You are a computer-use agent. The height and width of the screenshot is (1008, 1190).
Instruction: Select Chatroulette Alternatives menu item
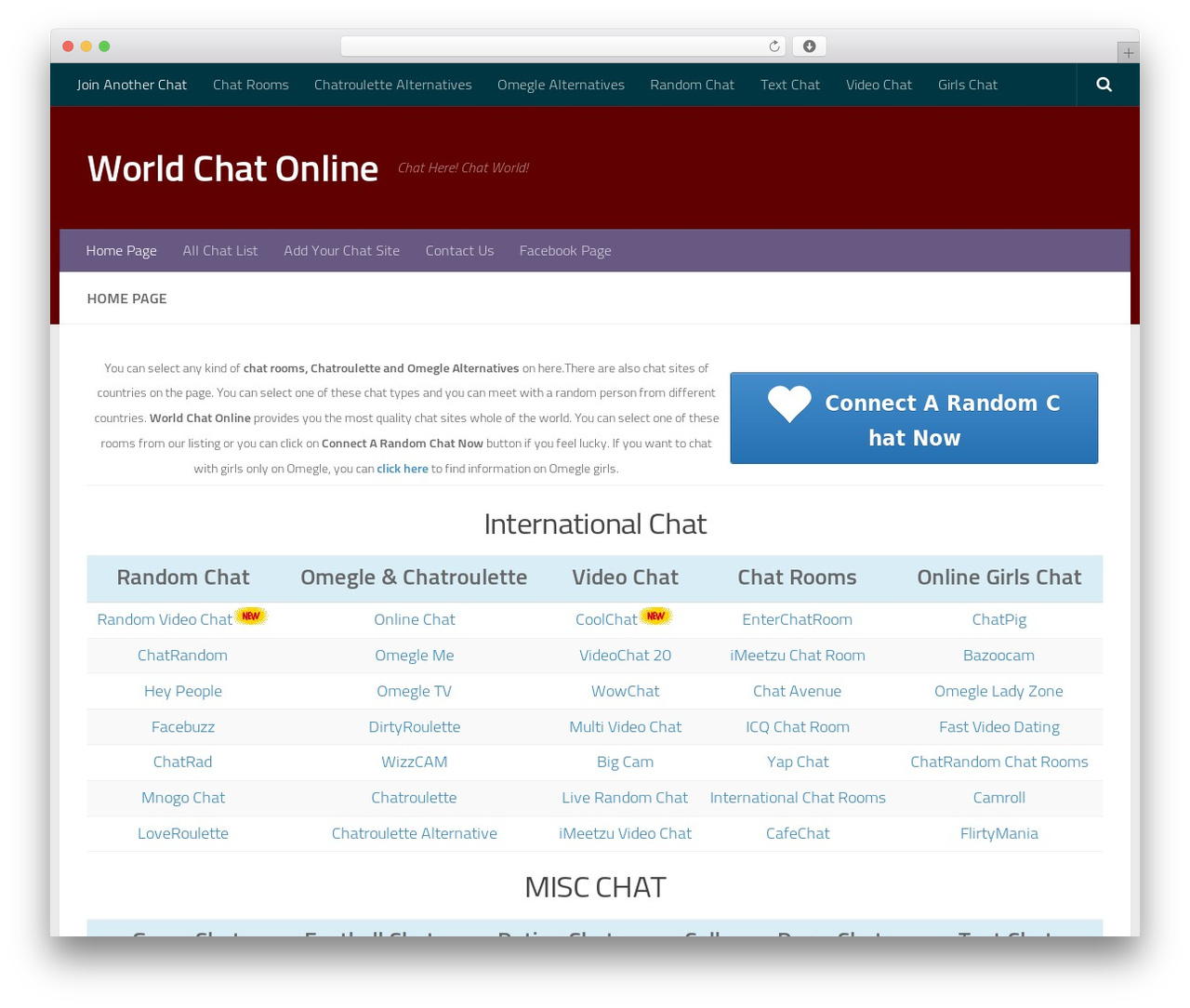coord(393,85)
